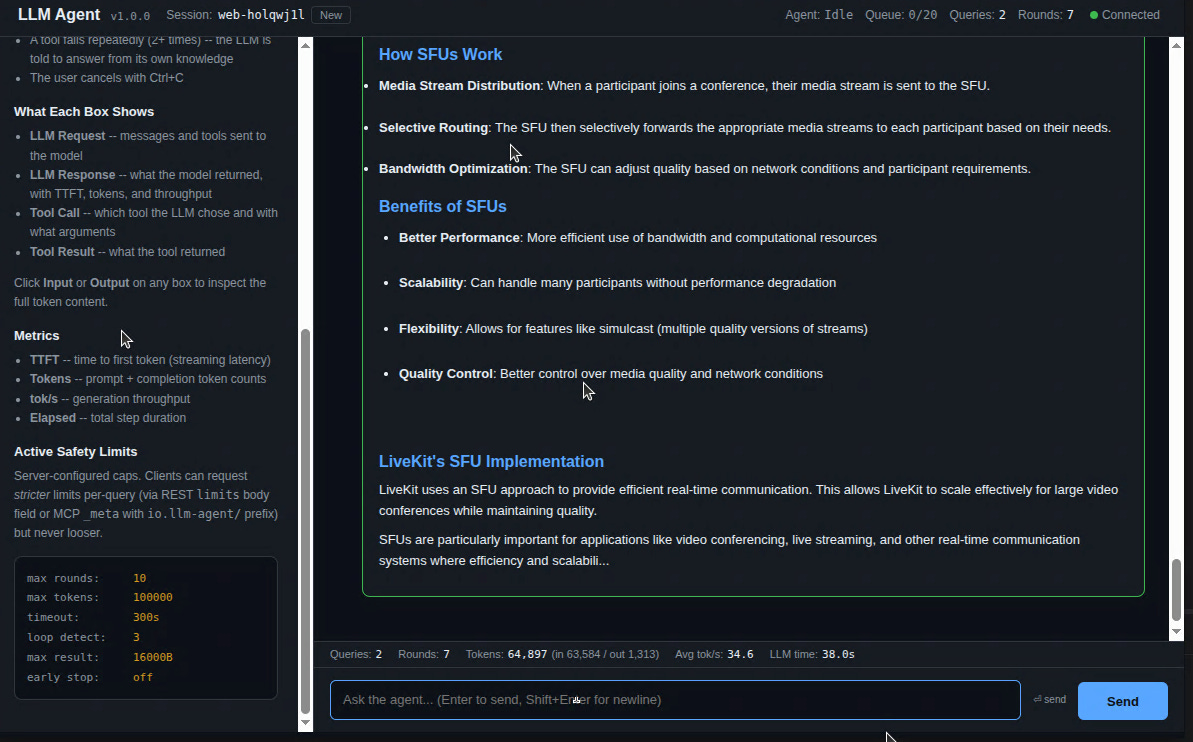This screenshot has width=1193, height=742.
Task: Click the Quality Control bullet
Action: [611, 374]
